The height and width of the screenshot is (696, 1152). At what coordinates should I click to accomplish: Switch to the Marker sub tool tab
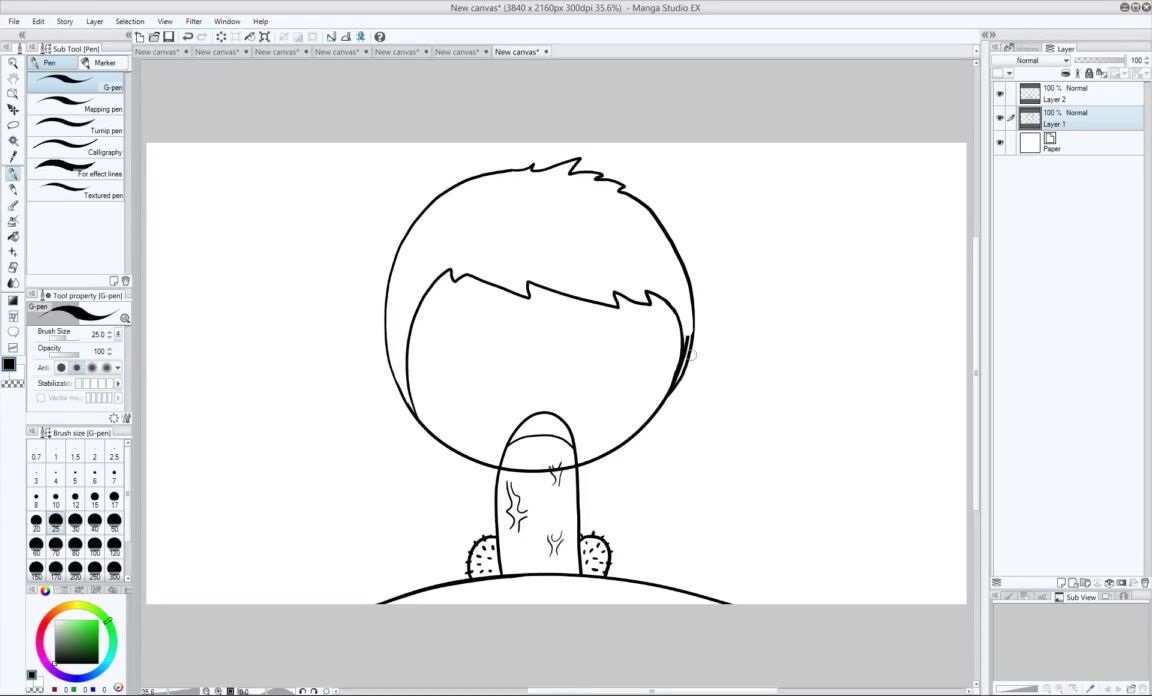100,63
